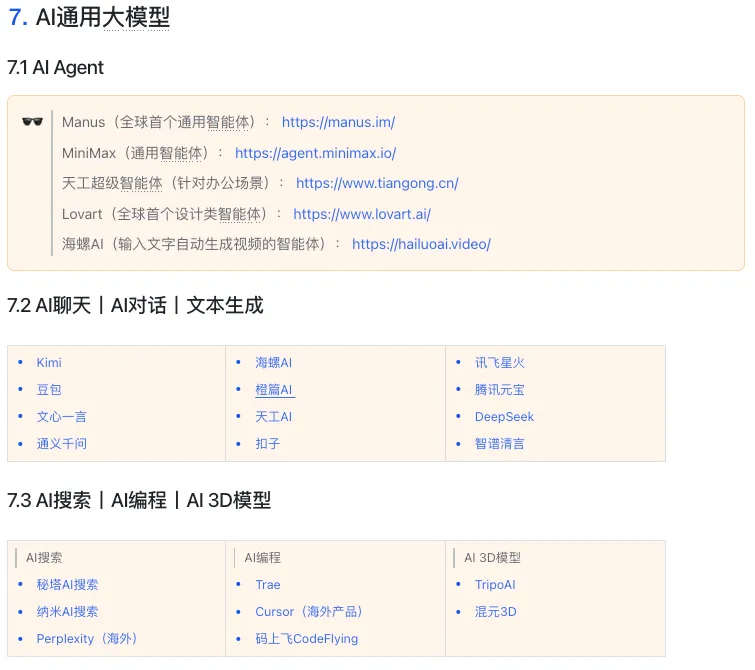The image size is (755, 670).
Task: Open the https://agent.minimax.io/ link
Action: [x=315, y=153]
